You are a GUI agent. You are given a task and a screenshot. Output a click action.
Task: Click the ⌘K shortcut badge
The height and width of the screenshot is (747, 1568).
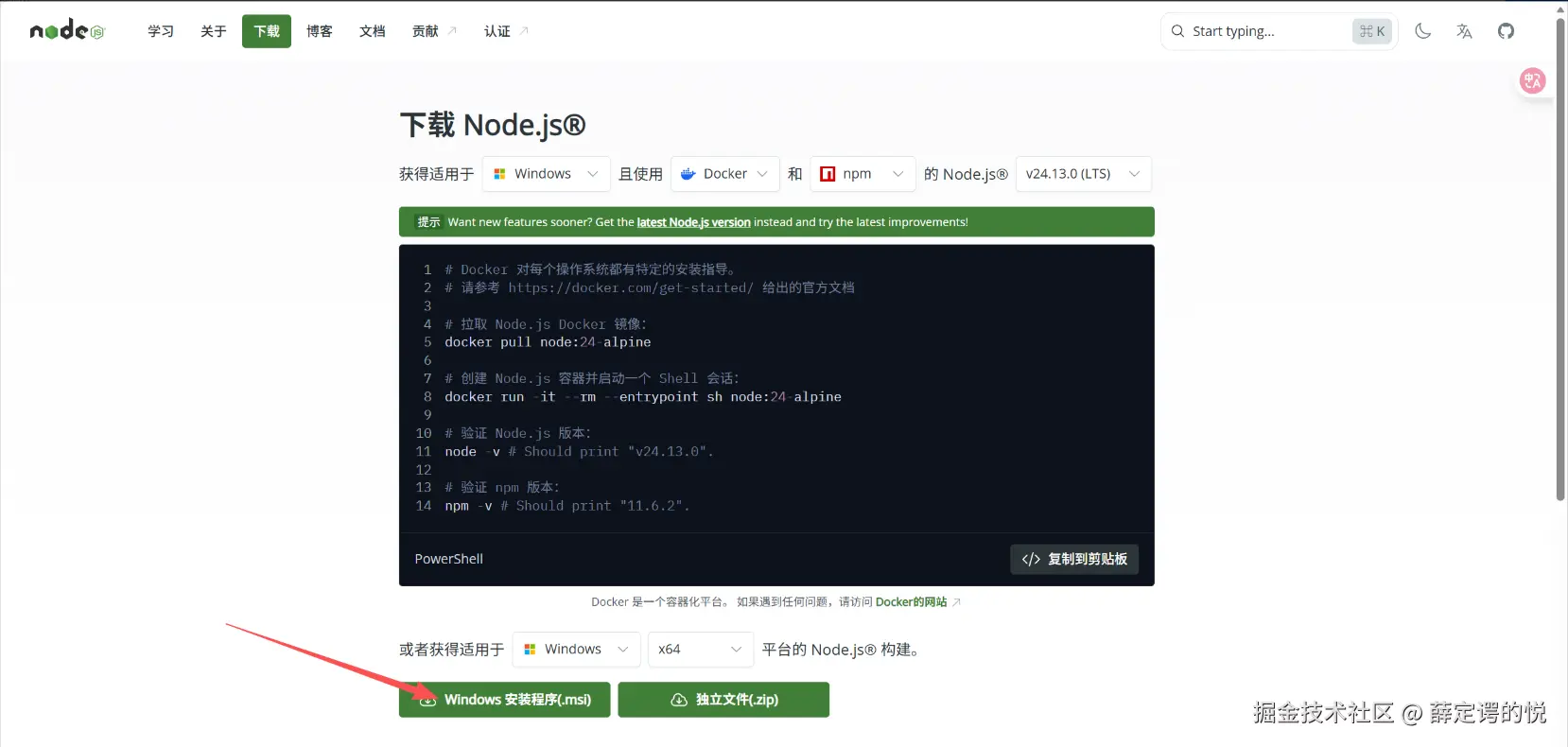pos(1372,31)
